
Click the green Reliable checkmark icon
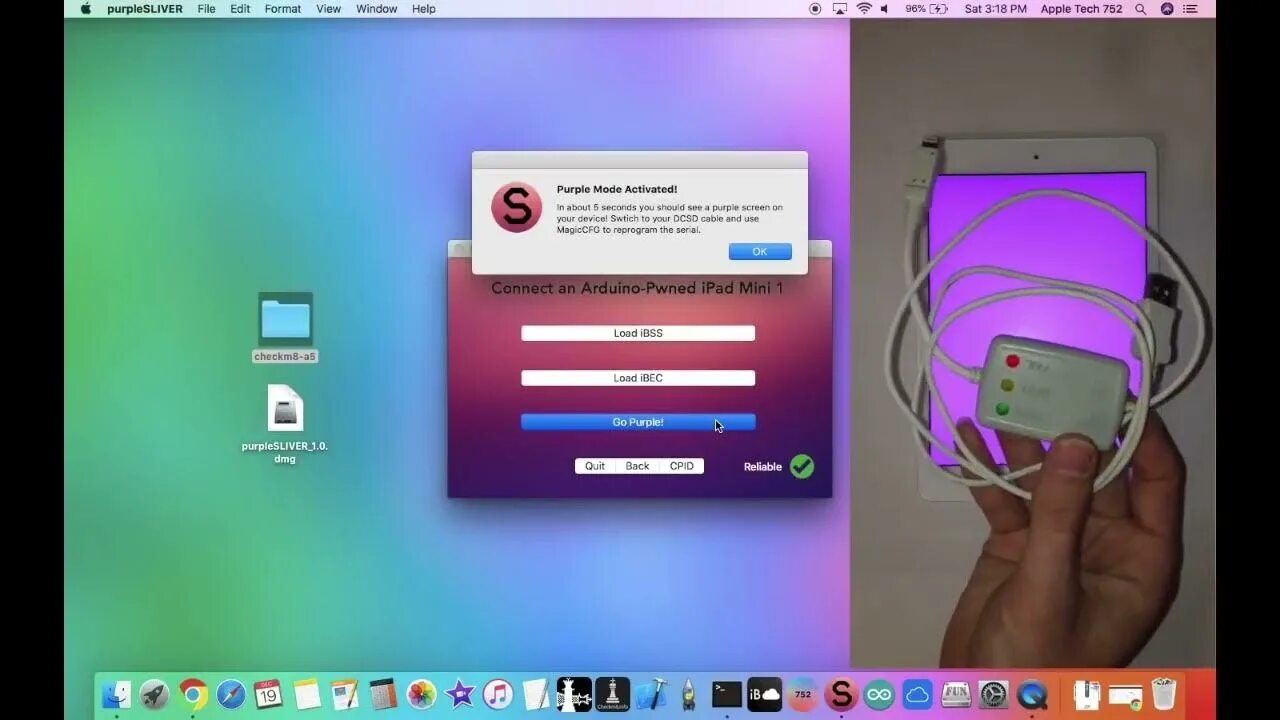coord(802,466)
